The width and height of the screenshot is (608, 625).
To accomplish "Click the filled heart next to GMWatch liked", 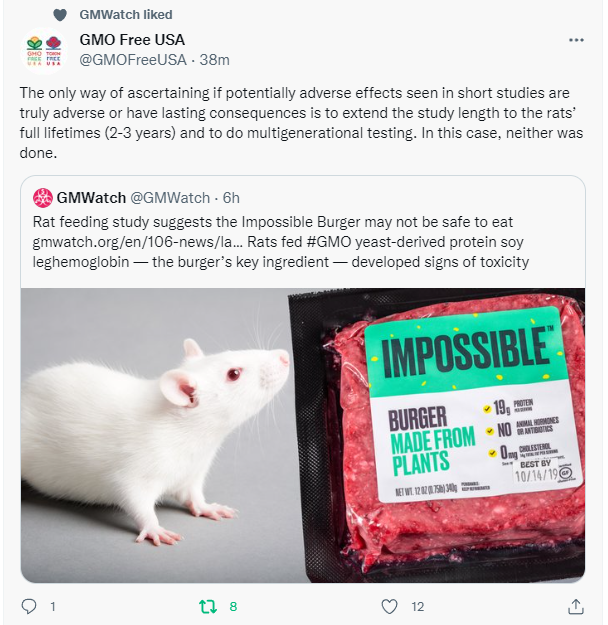I will 60,15.
